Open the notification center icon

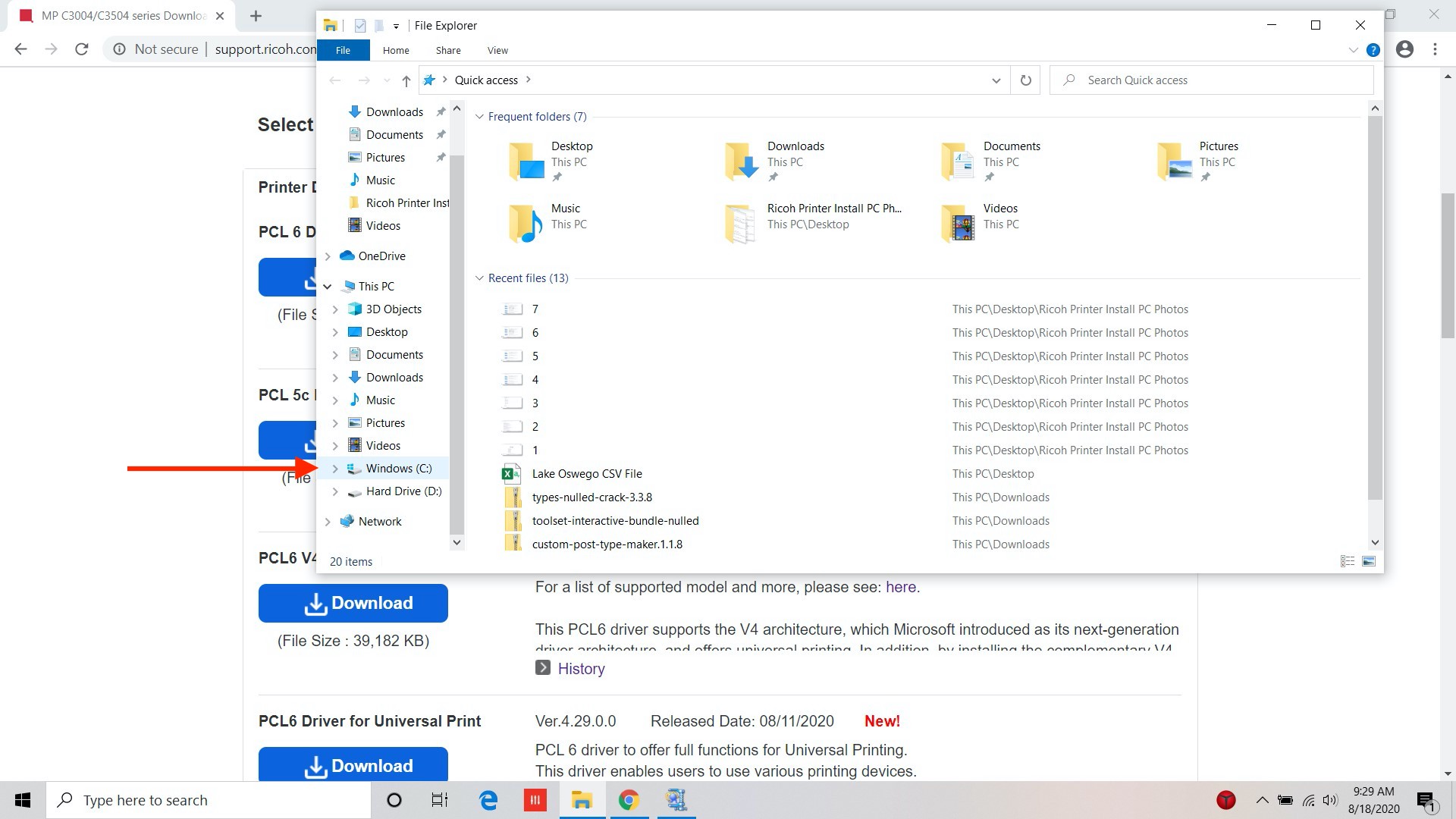[x=1426, y=801]
